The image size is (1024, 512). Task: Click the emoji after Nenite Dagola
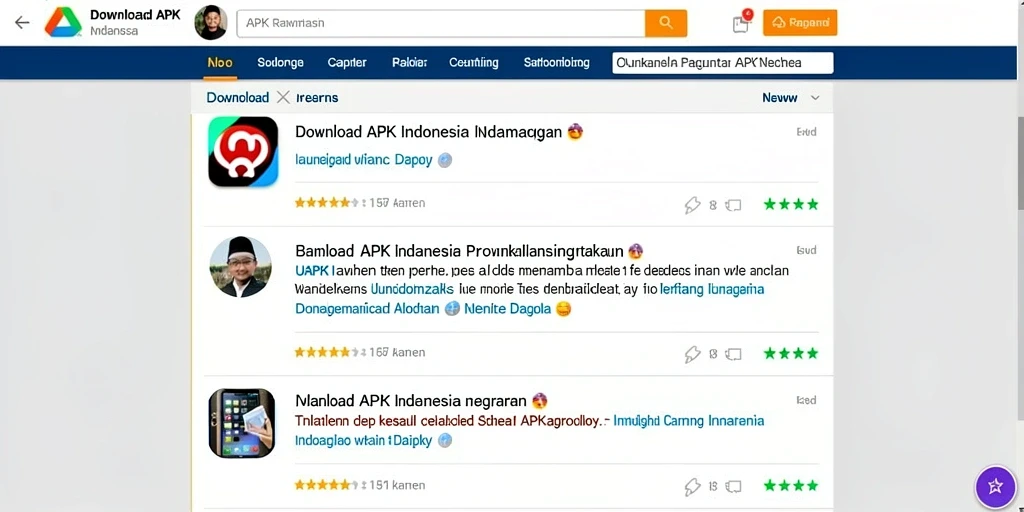tap(563, 308)
